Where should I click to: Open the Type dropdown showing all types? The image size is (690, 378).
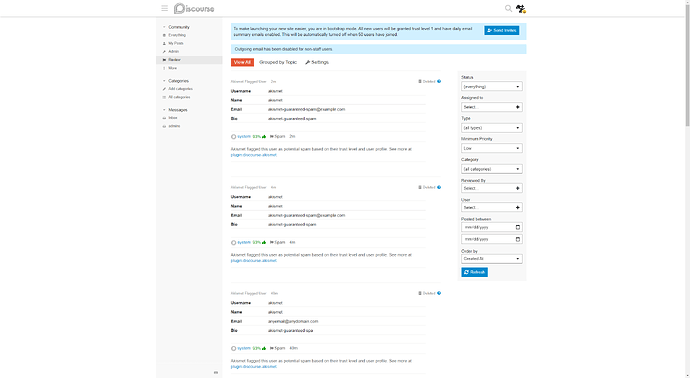pyautogui.click(x=492, y=128)
